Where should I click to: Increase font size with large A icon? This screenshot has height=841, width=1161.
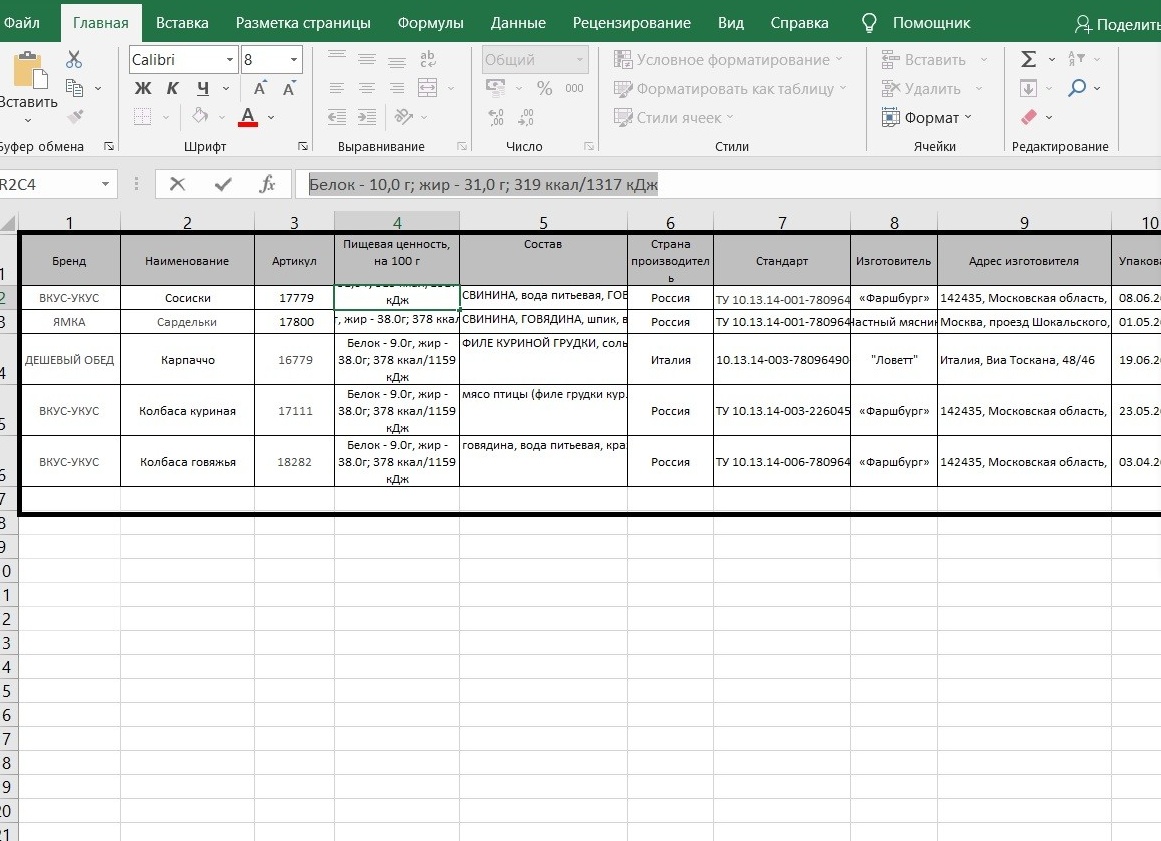260,88
